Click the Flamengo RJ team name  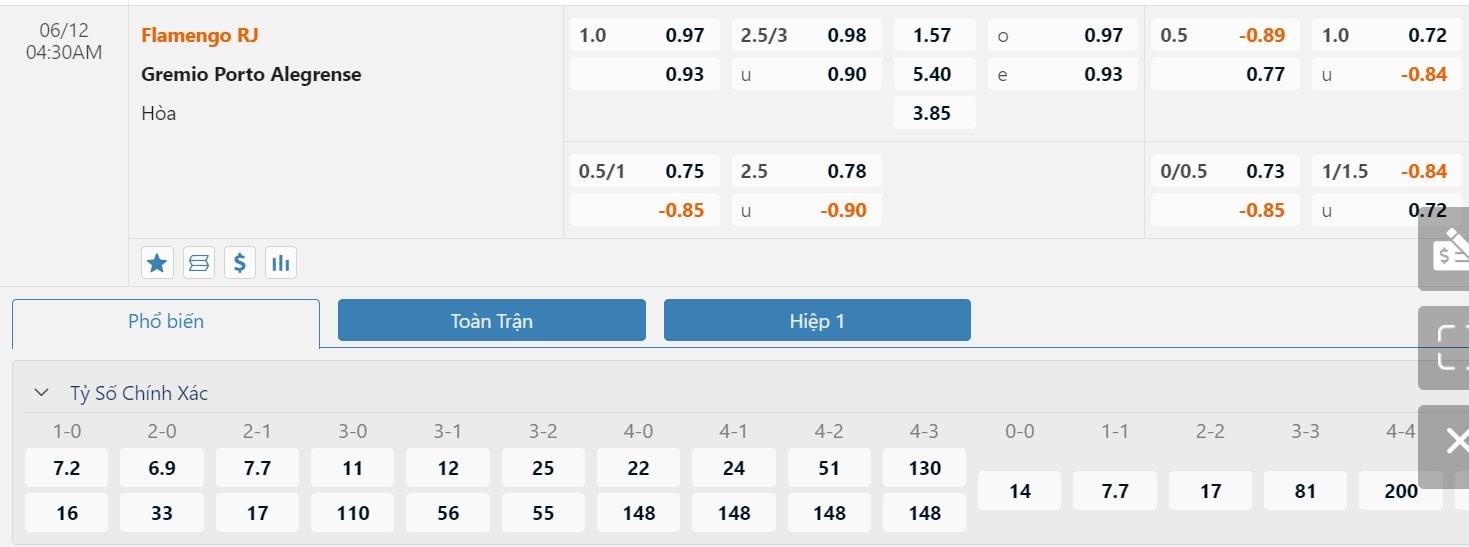pos(200,35)
